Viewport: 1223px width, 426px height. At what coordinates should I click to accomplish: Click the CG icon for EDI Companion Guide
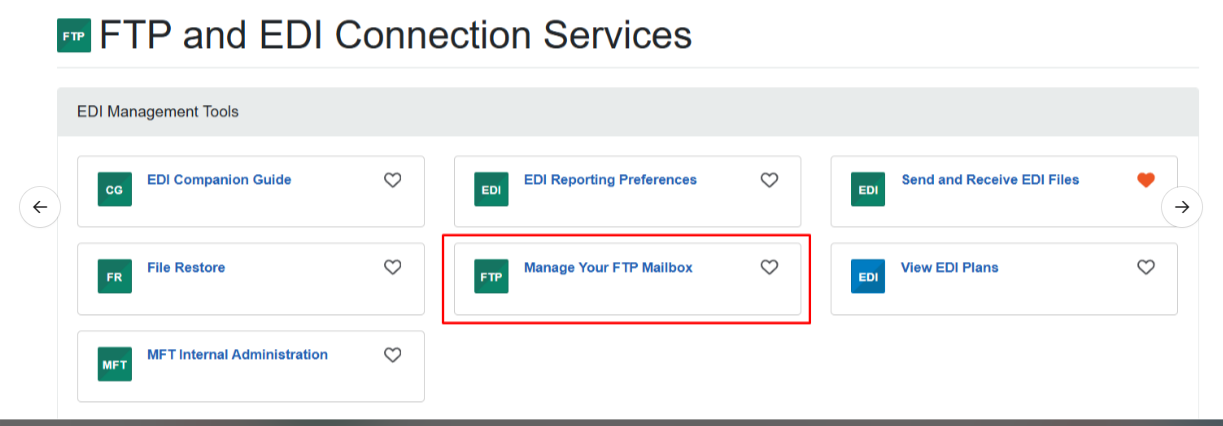[114, 189]
